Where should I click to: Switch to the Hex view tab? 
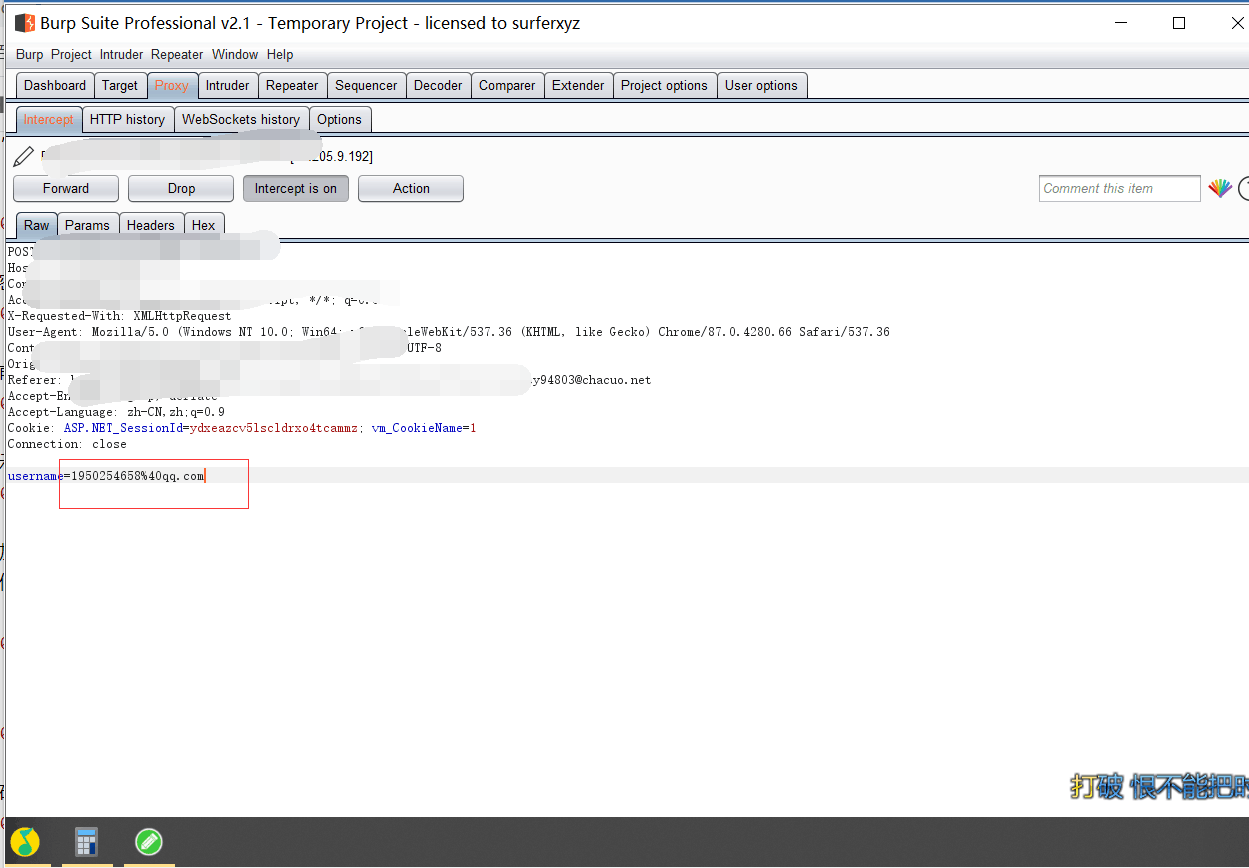click(204, 225)
